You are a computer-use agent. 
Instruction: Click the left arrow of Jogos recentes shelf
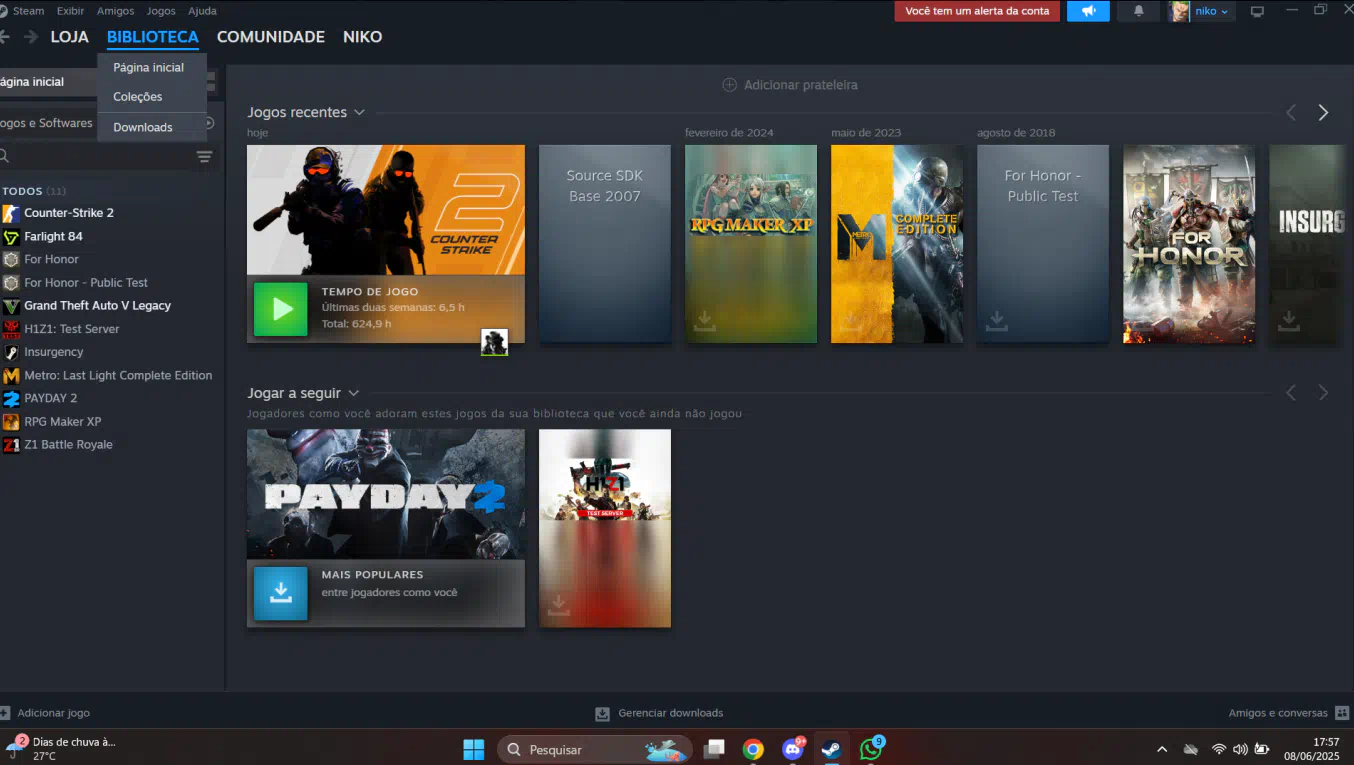[x=1291, y=113]
